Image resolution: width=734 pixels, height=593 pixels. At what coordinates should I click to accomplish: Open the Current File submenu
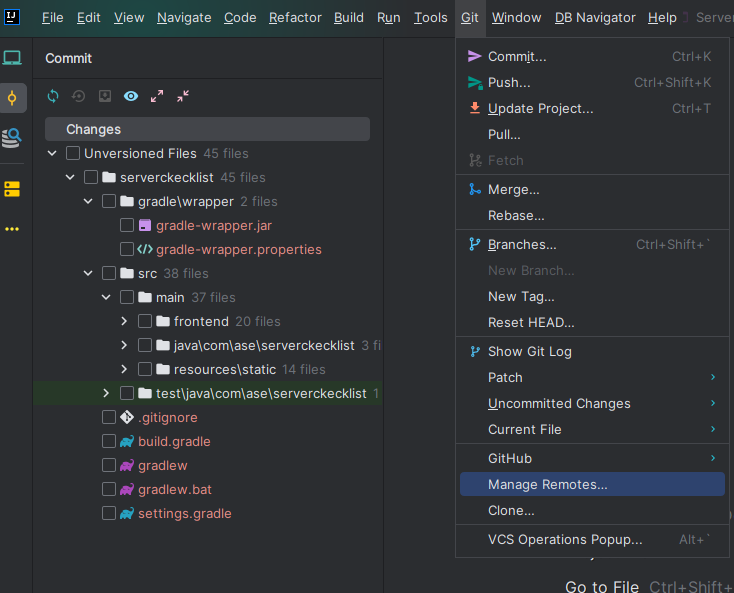pyautogui.click(x=592, y=429)
